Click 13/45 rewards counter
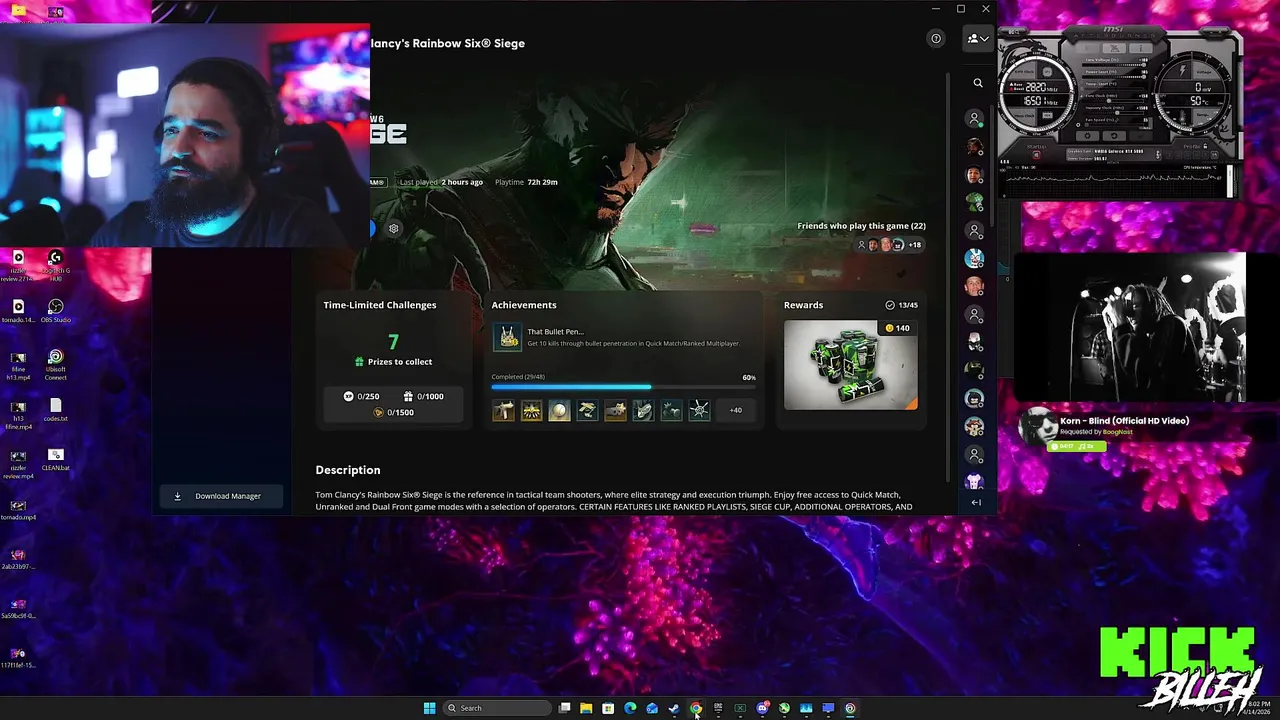 click(x=901, y=305)
